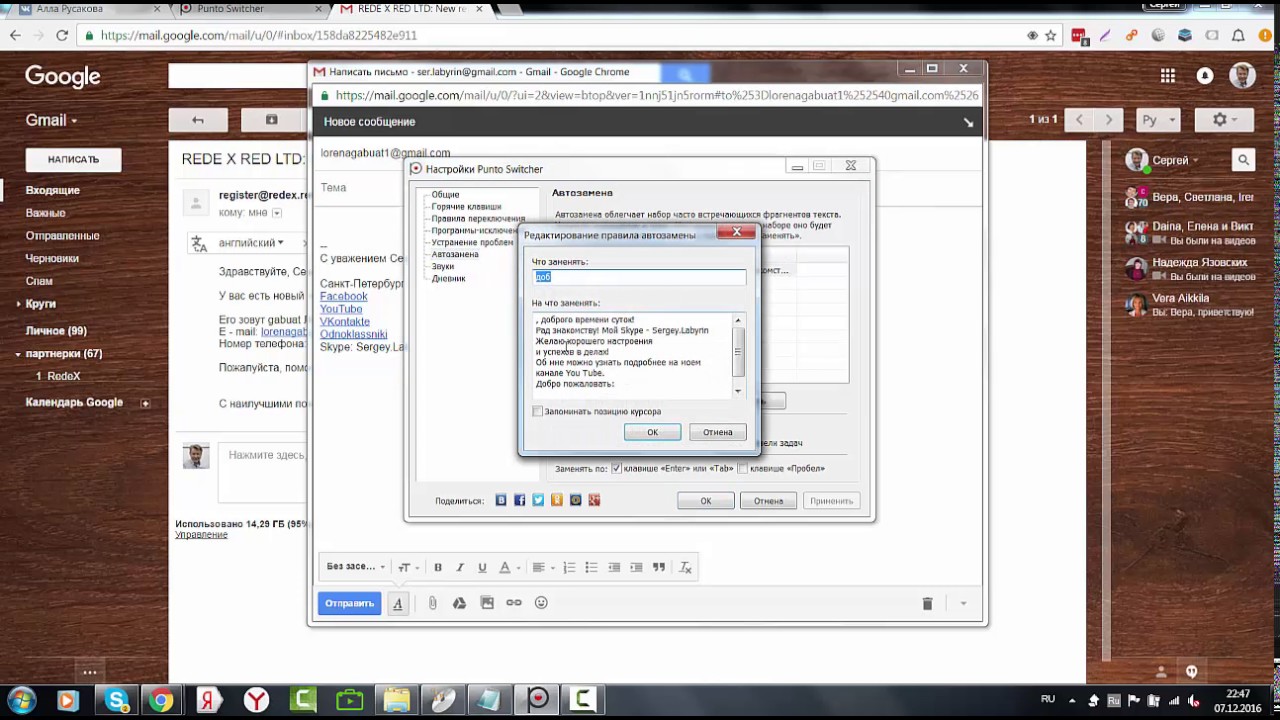Open the Google apps grid icon
1280x720 pixels.
(x=1167, y=76)
